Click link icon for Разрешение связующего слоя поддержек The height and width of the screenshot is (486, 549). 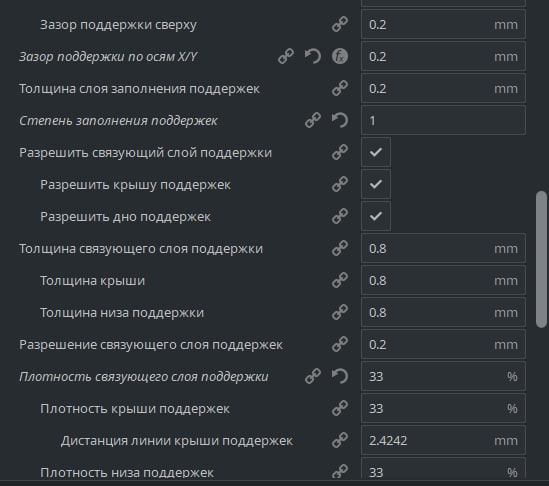point(340,345)
